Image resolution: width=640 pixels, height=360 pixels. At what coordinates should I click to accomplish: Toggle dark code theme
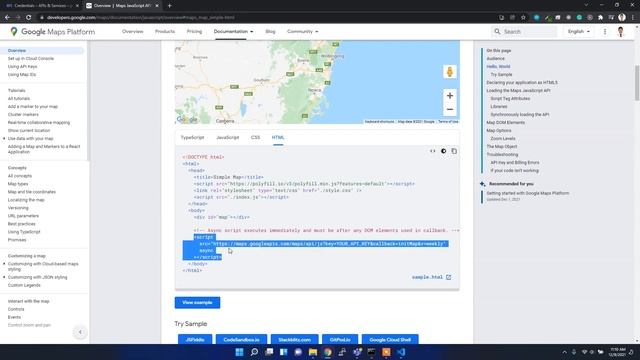443,151
